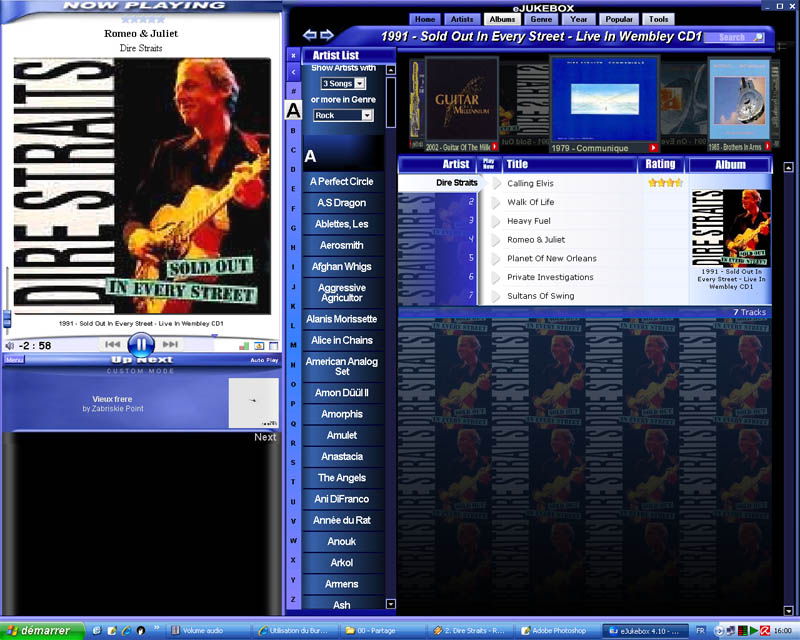Viewport: 800px width, 640px height.
Task: Switch to Adobe Photoshop taskbar button
Action: pos(559,631)
